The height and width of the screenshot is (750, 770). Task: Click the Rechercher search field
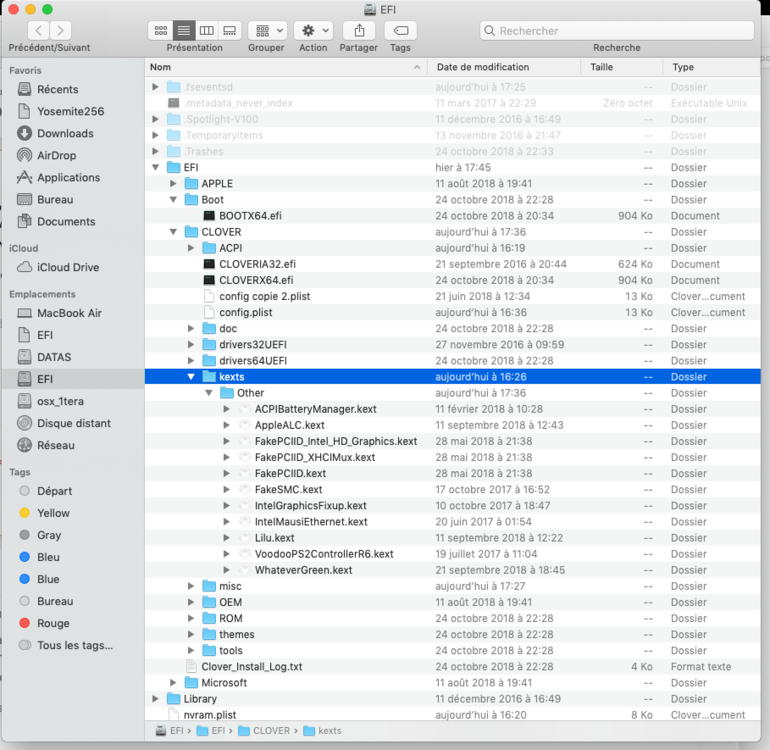click(617, 30)
